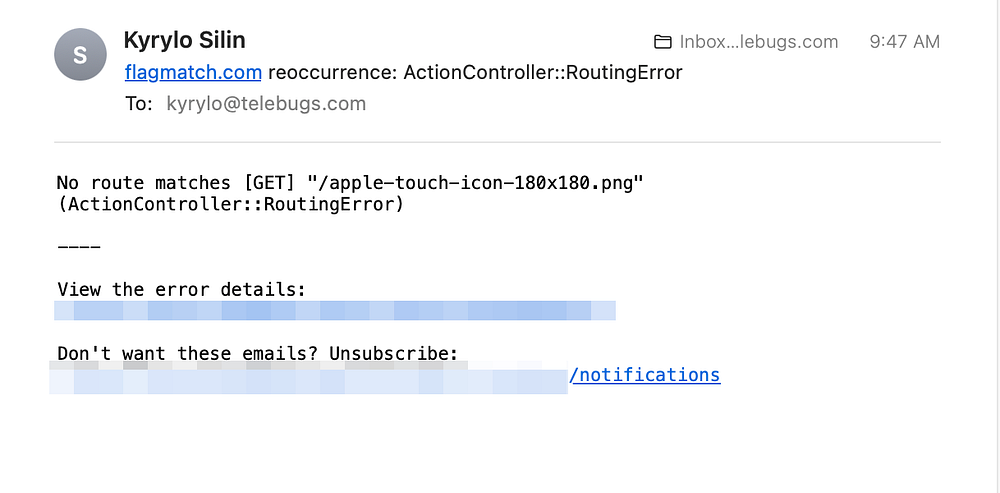Screen dimensions: 1000x493
Task: Click "(ActionController::RoutingError)" in the message body
Action: tap(230, 205)
